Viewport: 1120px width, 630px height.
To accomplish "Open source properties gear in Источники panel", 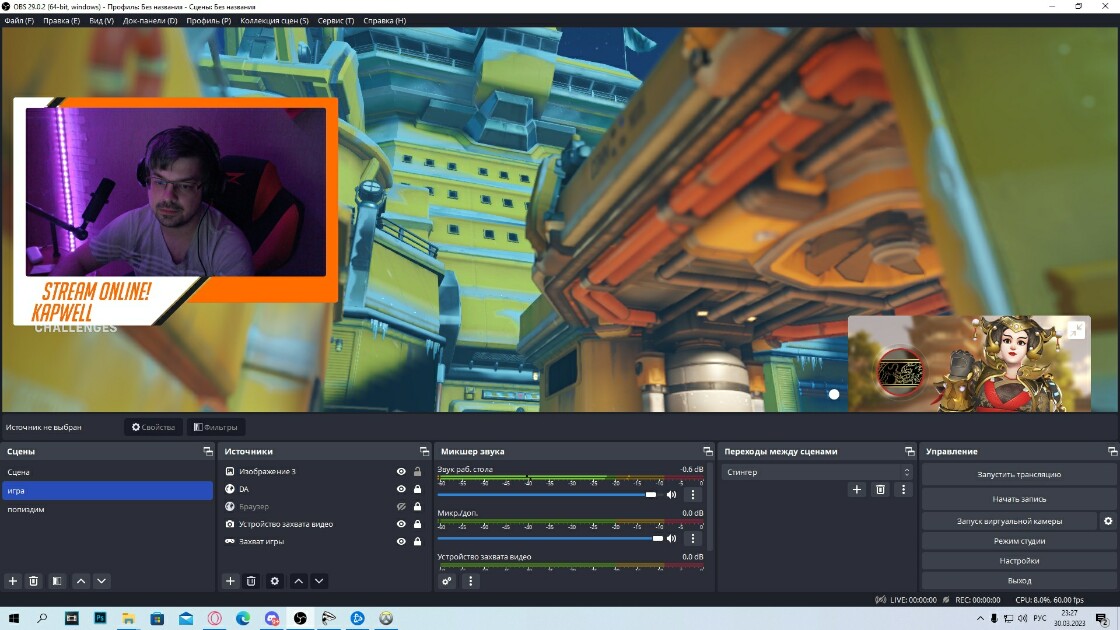I will (274, 581).
